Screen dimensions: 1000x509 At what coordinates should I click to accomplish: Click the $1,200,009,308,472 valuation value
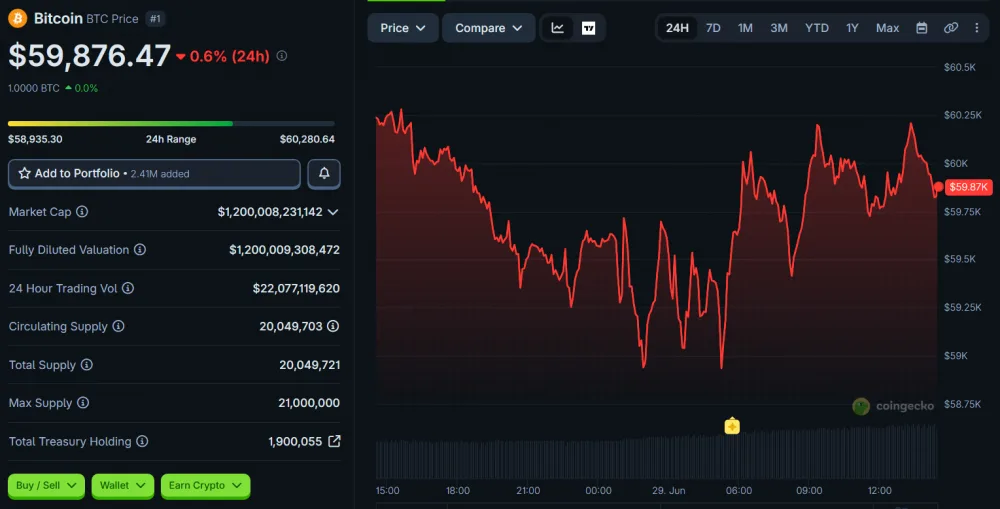pyautogui.click(x=284, y=250)
